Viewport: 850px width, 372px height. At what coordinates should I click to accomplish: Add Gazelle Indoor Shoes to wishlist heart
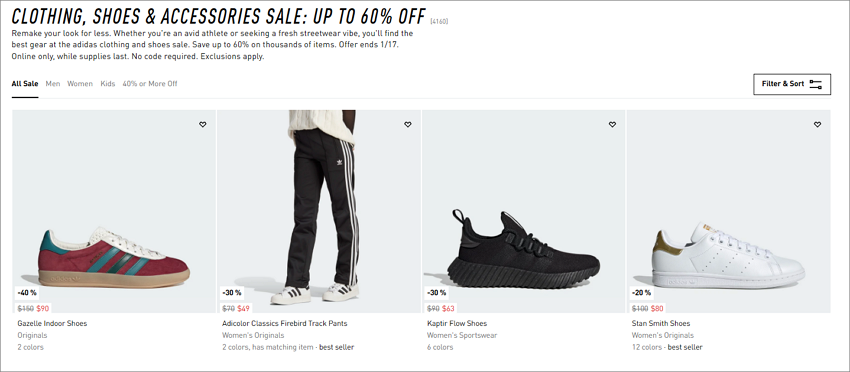coord(203,125)
